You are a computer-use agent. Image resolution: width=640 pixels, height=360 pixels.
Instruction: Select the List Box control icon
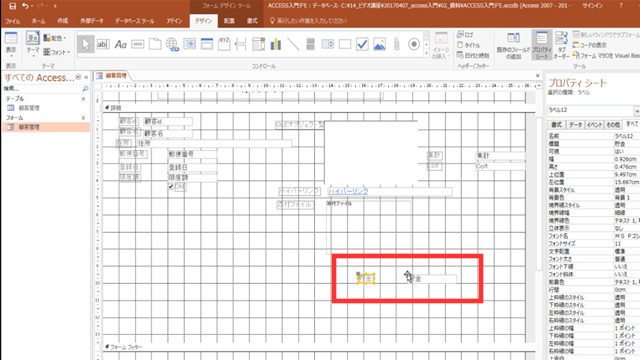327,44
